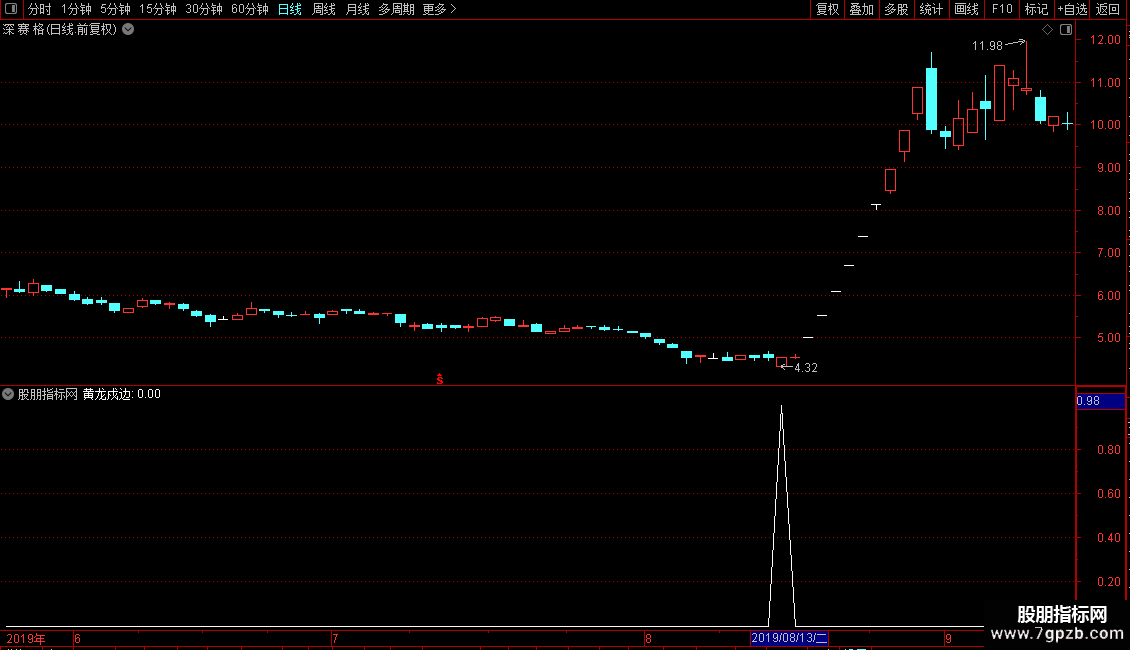The height and width of the screenshot is (650, 1130).
Task: Switch to 日线 daily chart
Action: 290,9
